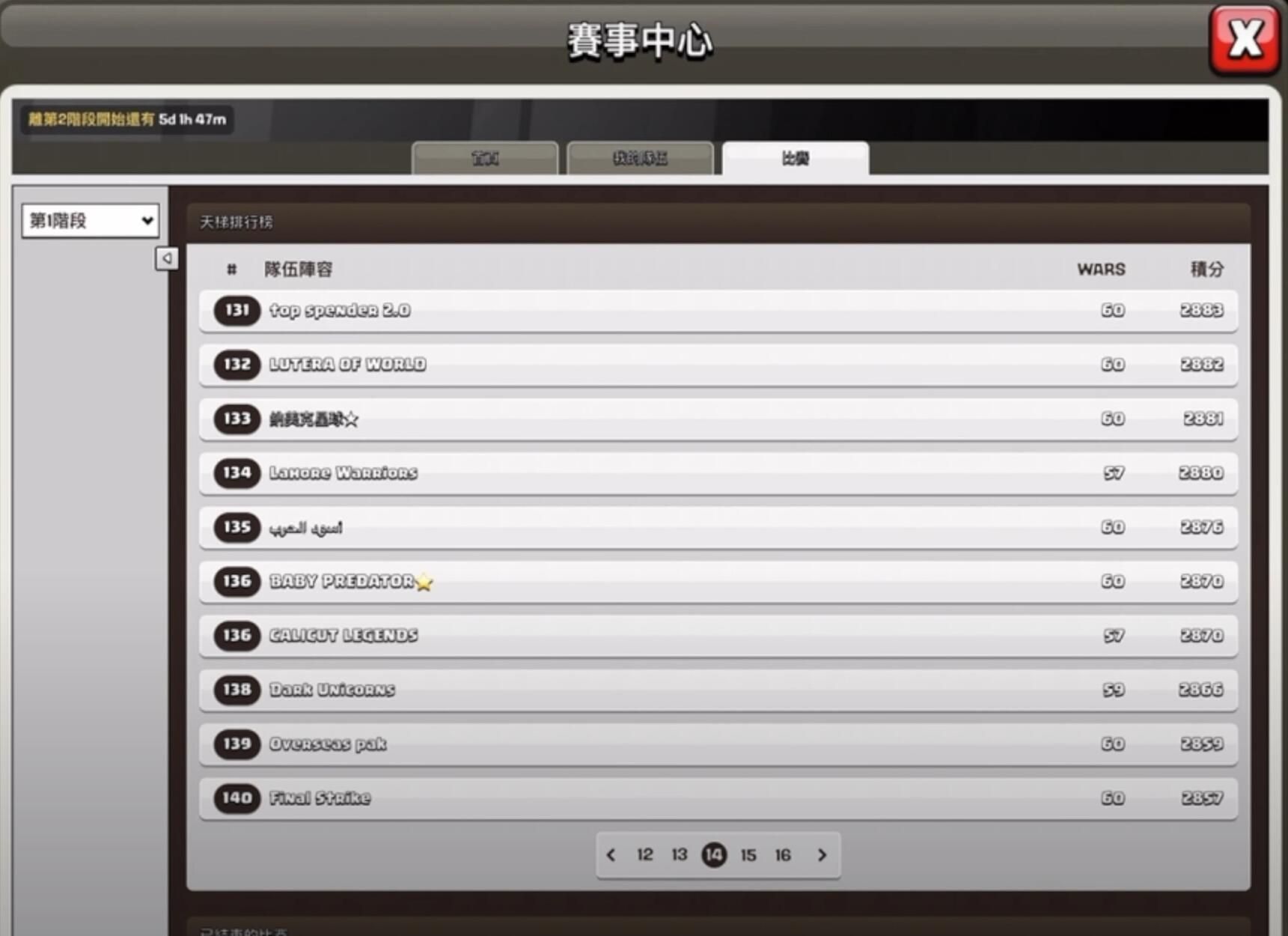Close the 賽事中心 window with the red X

click(1245, 40)
